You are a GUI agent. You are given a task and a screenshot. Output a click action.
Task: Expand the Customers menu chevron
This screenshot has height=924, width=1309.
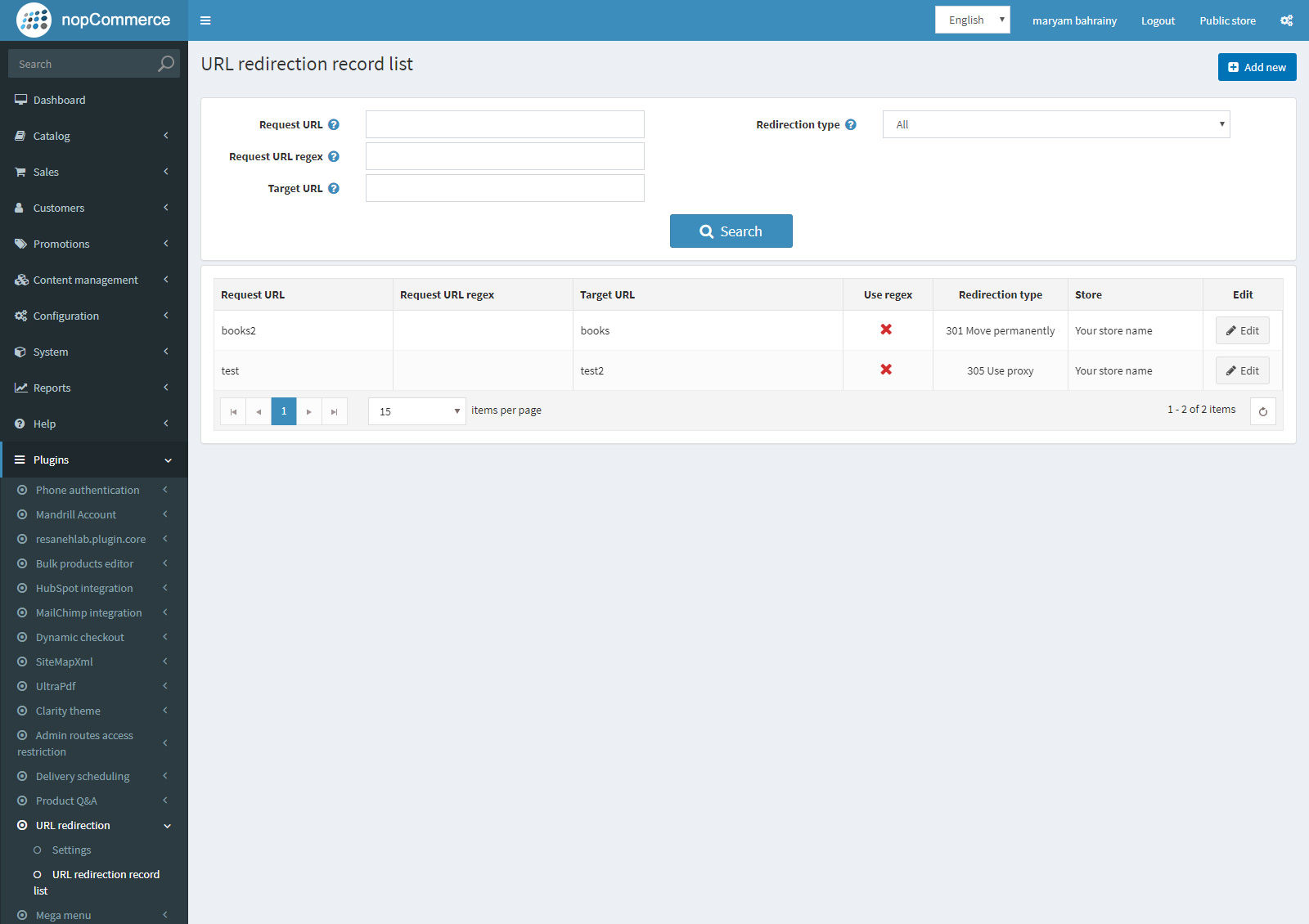point(166,208)
